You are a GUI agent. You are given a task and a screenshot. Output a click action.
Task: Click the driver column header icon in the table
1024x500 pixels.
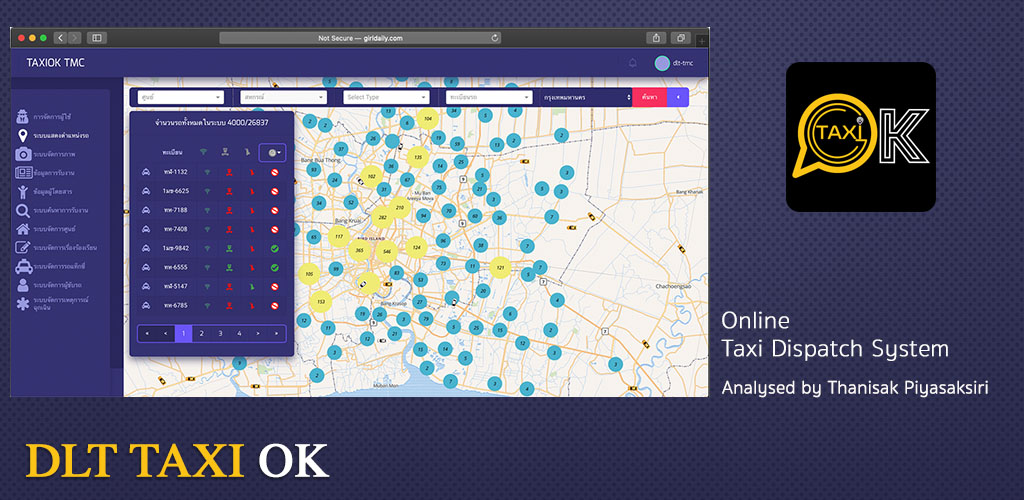tap(226, 152)
